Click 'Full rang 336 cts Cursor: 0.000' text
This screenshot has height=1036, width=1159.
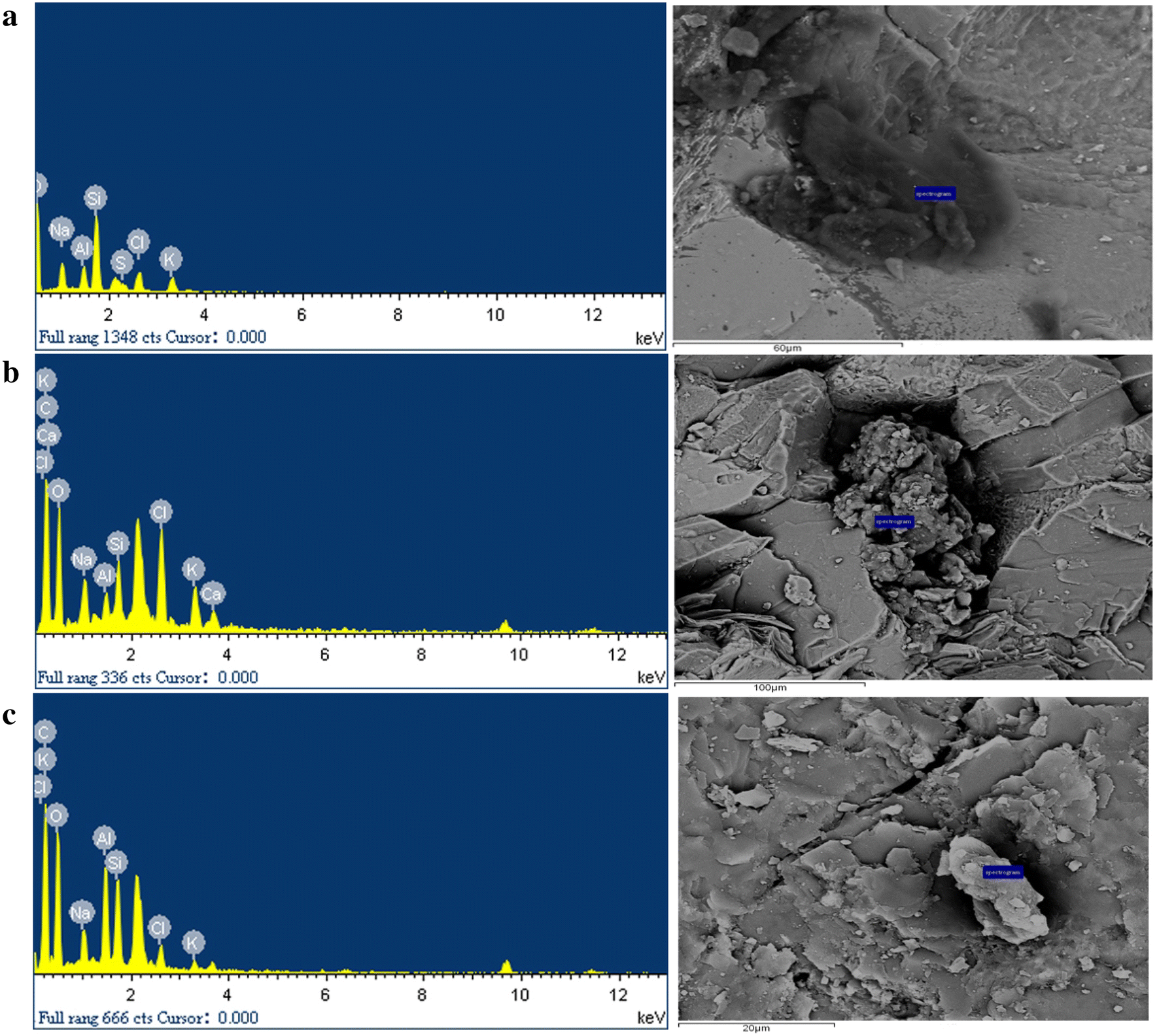[x=148, y=677]
